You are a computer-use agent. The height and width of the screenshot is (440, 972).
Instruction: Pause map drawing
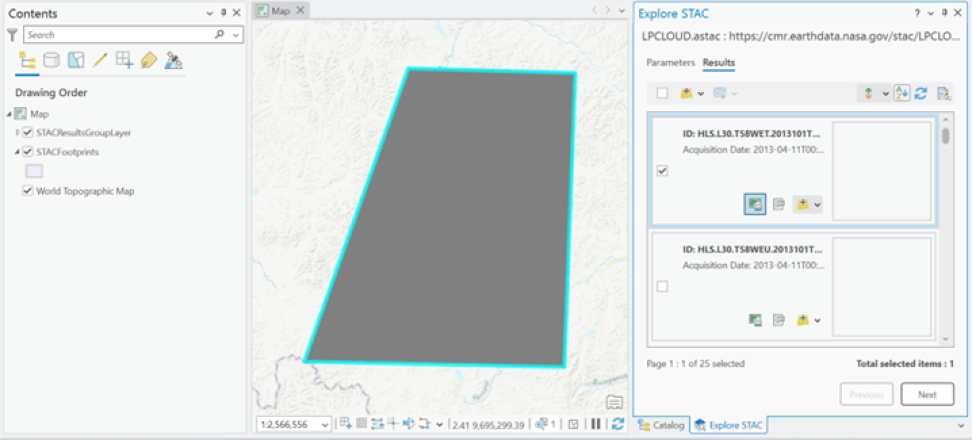click(x=595, y=424)
